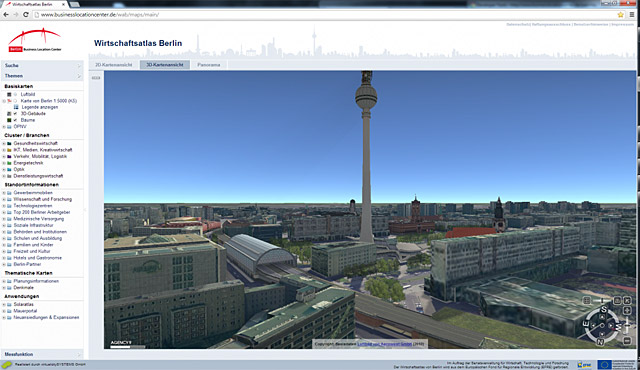Expand Verkehr, Mobilität, Logistik node
Image resolution: width=640 pixels, height=370 pixels.
pos(4,156)
